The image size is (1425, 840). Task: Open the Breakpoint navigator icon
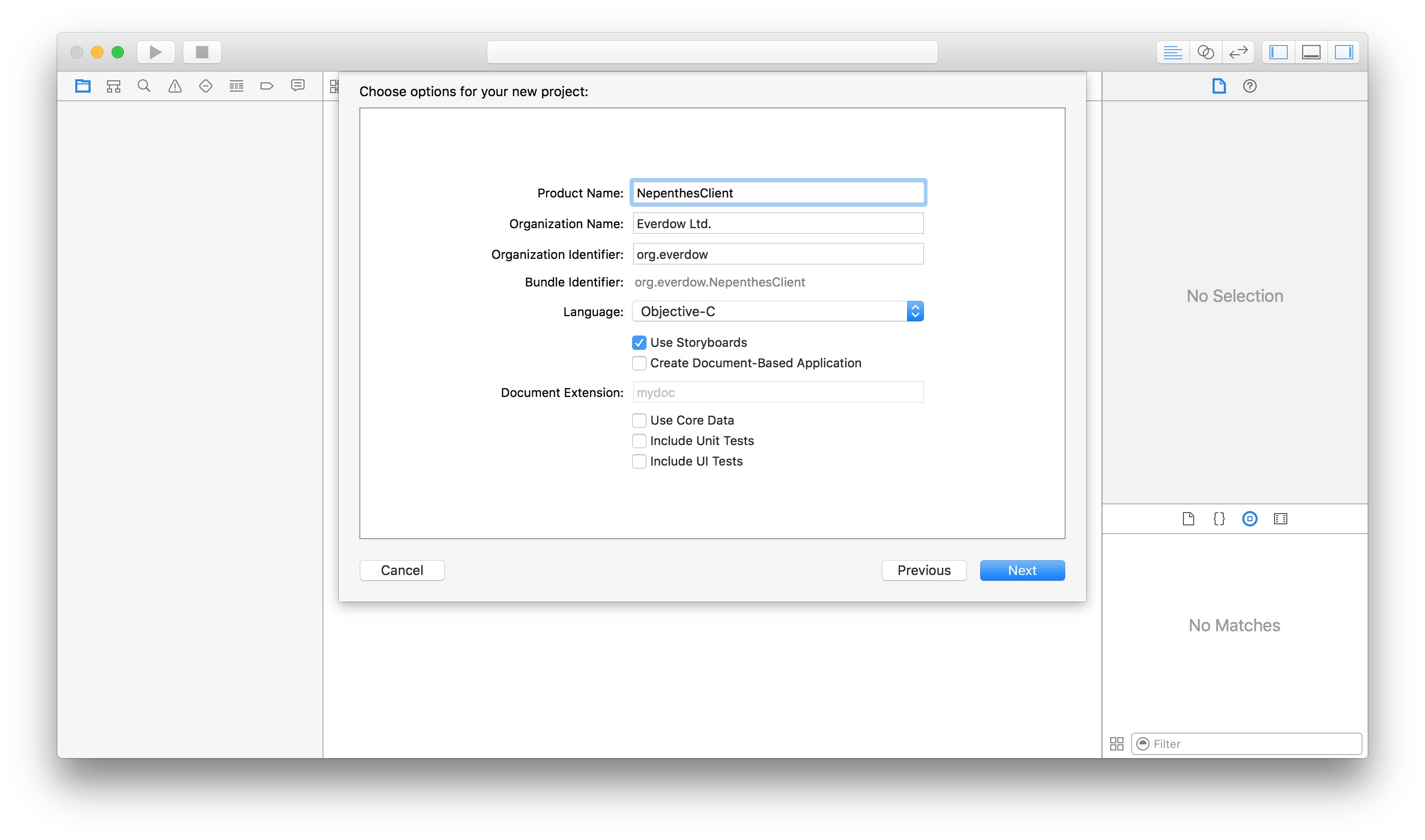coord(267,86)
